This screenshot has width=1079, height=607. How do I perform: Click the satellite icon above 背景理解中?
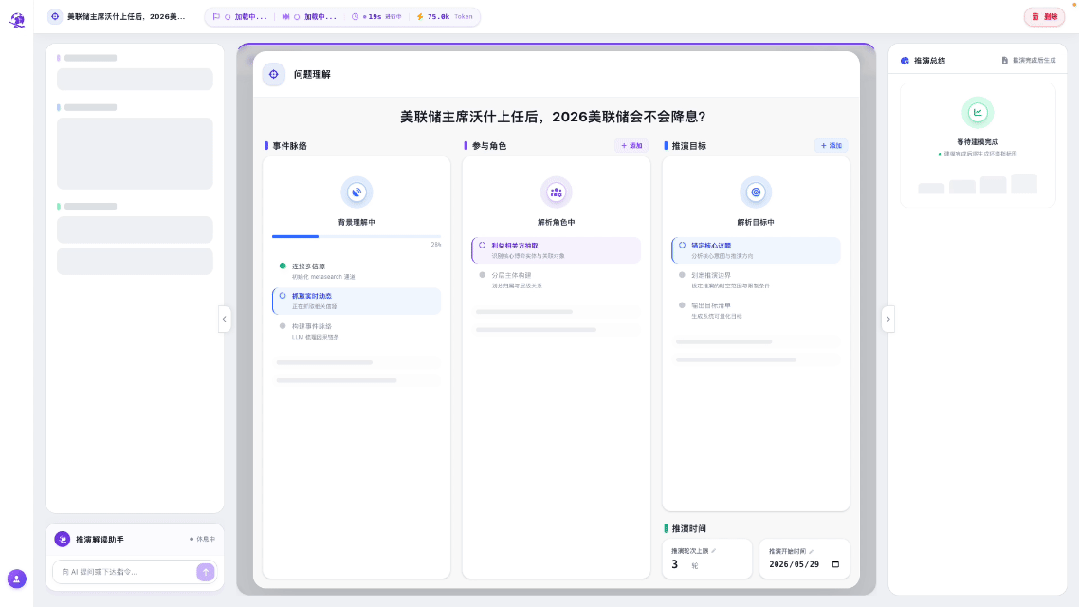pos(356,192)
